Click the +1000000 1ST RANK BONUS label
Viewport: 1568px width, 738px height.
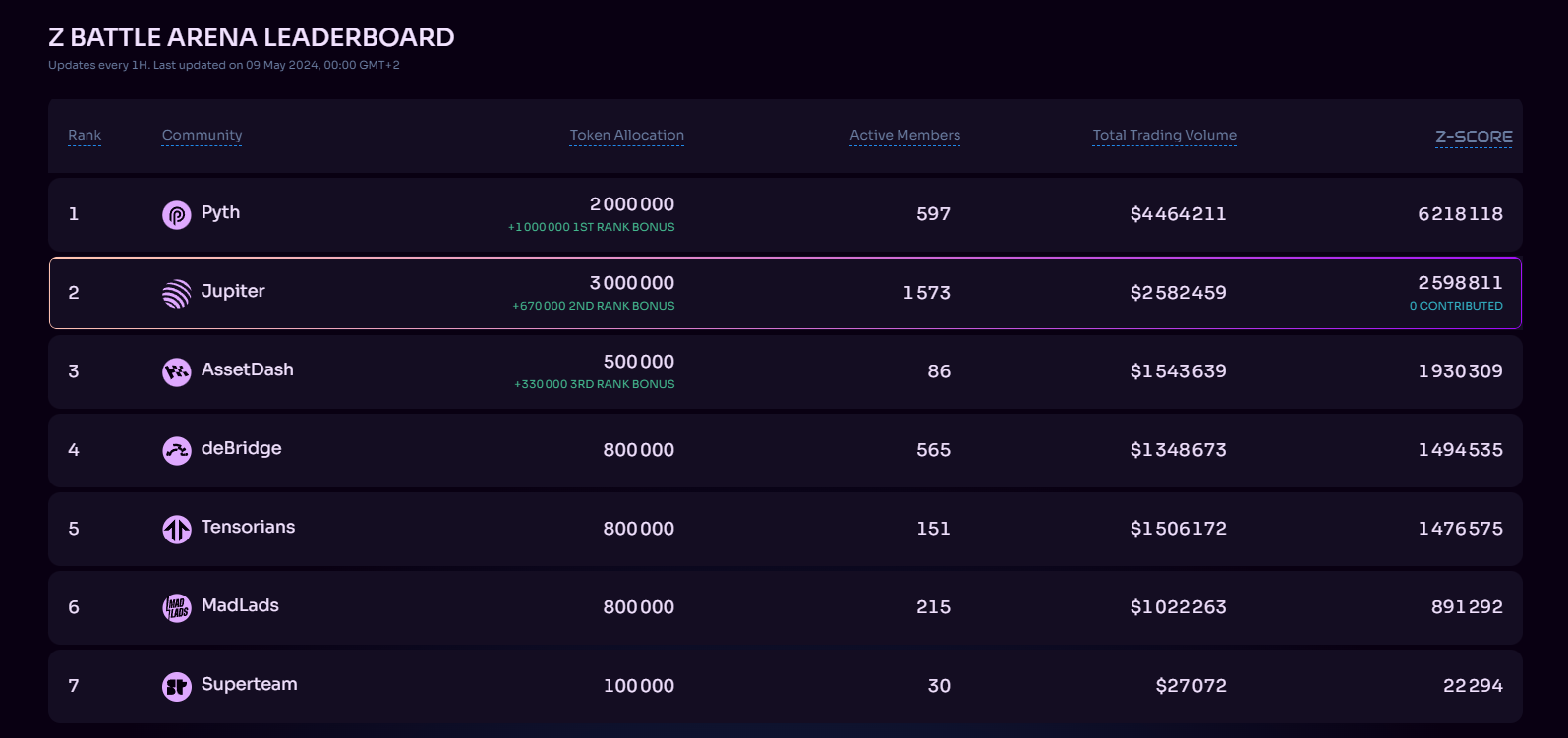coord(591,227)
